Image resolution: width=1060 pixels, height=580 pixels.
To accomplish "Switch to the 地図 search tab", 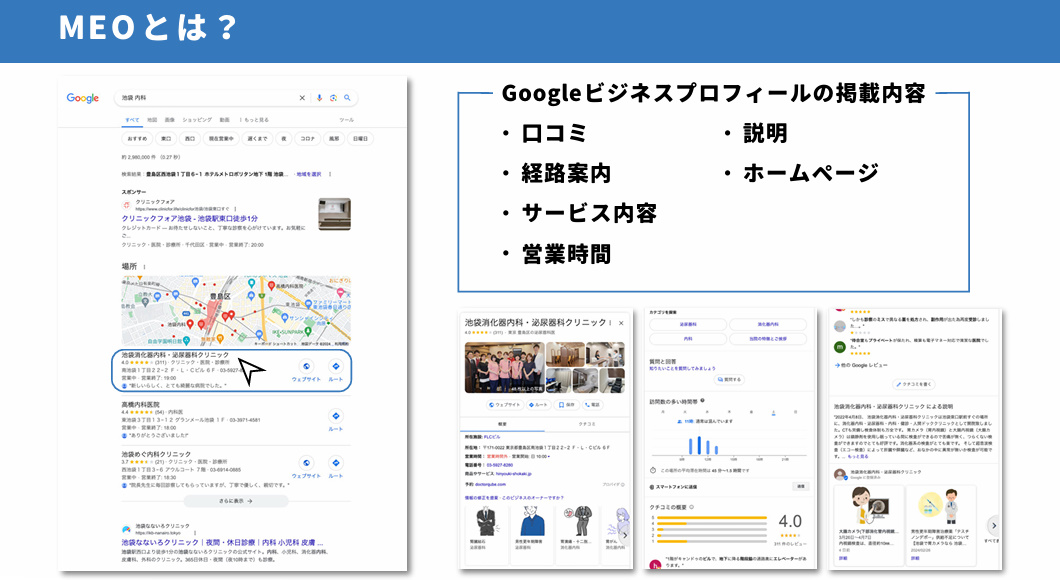I will [x=151, y=120].
